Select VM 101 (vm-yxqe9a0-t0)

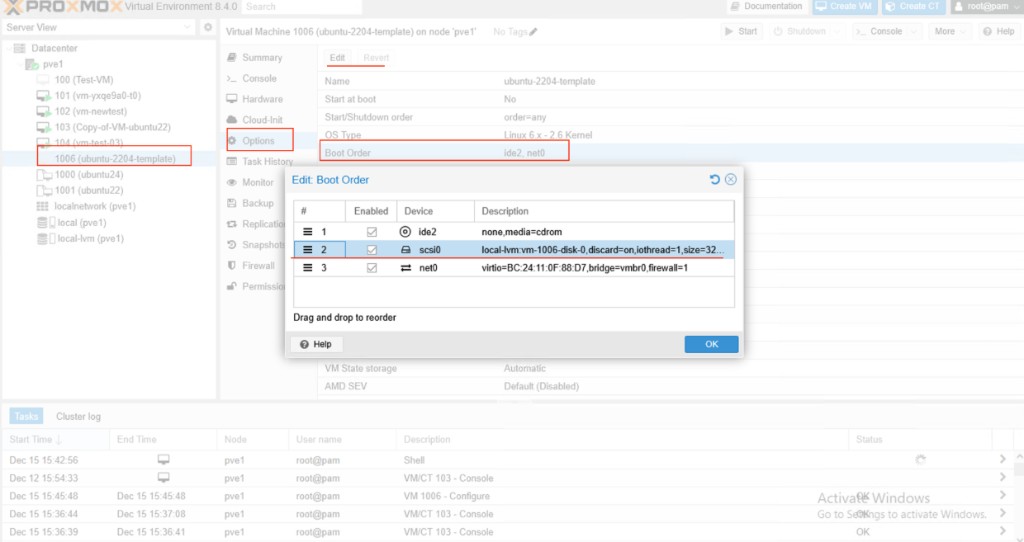click(x=97, y=95)
